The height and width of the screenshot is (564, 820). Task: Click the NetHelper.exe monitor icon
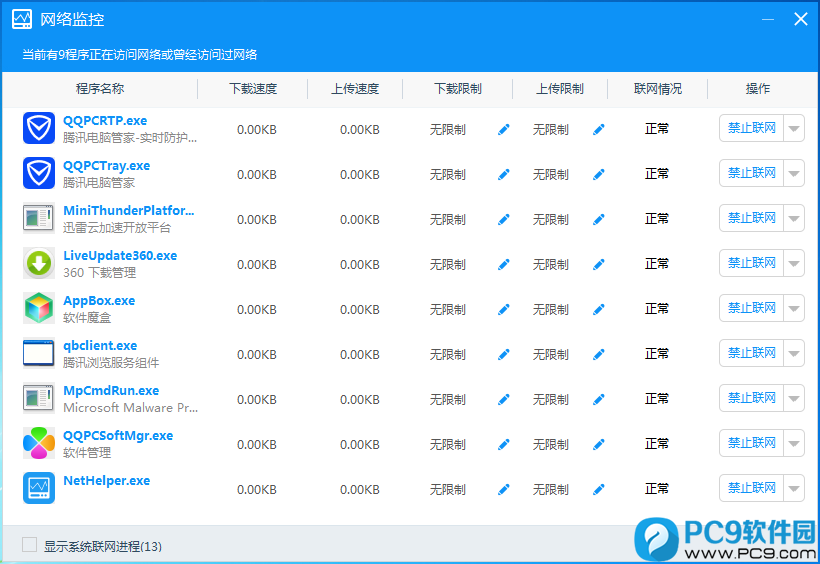tap(39, 488)
